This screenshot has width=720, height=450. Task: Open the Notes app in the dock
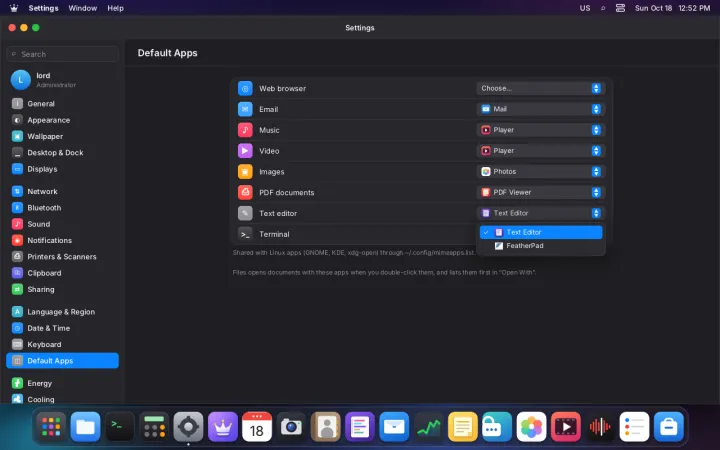pyautogui.click(x=463, y=427)
